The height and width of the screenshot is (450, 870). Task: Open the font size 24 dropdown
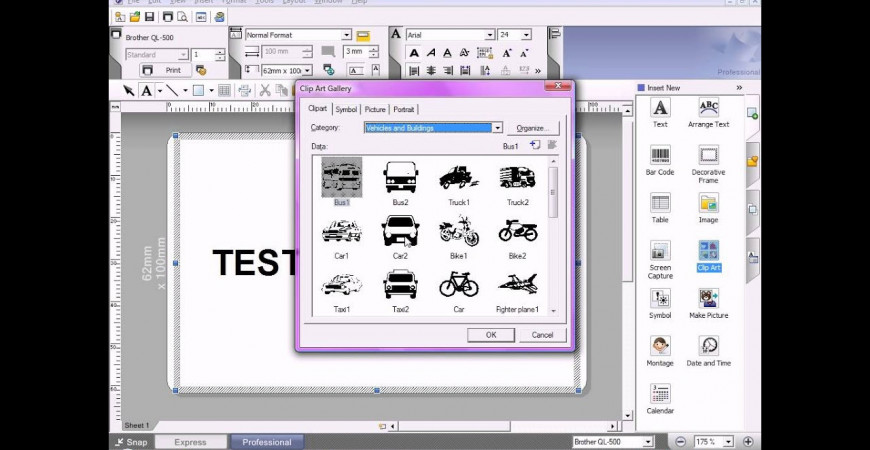[526, 35]
